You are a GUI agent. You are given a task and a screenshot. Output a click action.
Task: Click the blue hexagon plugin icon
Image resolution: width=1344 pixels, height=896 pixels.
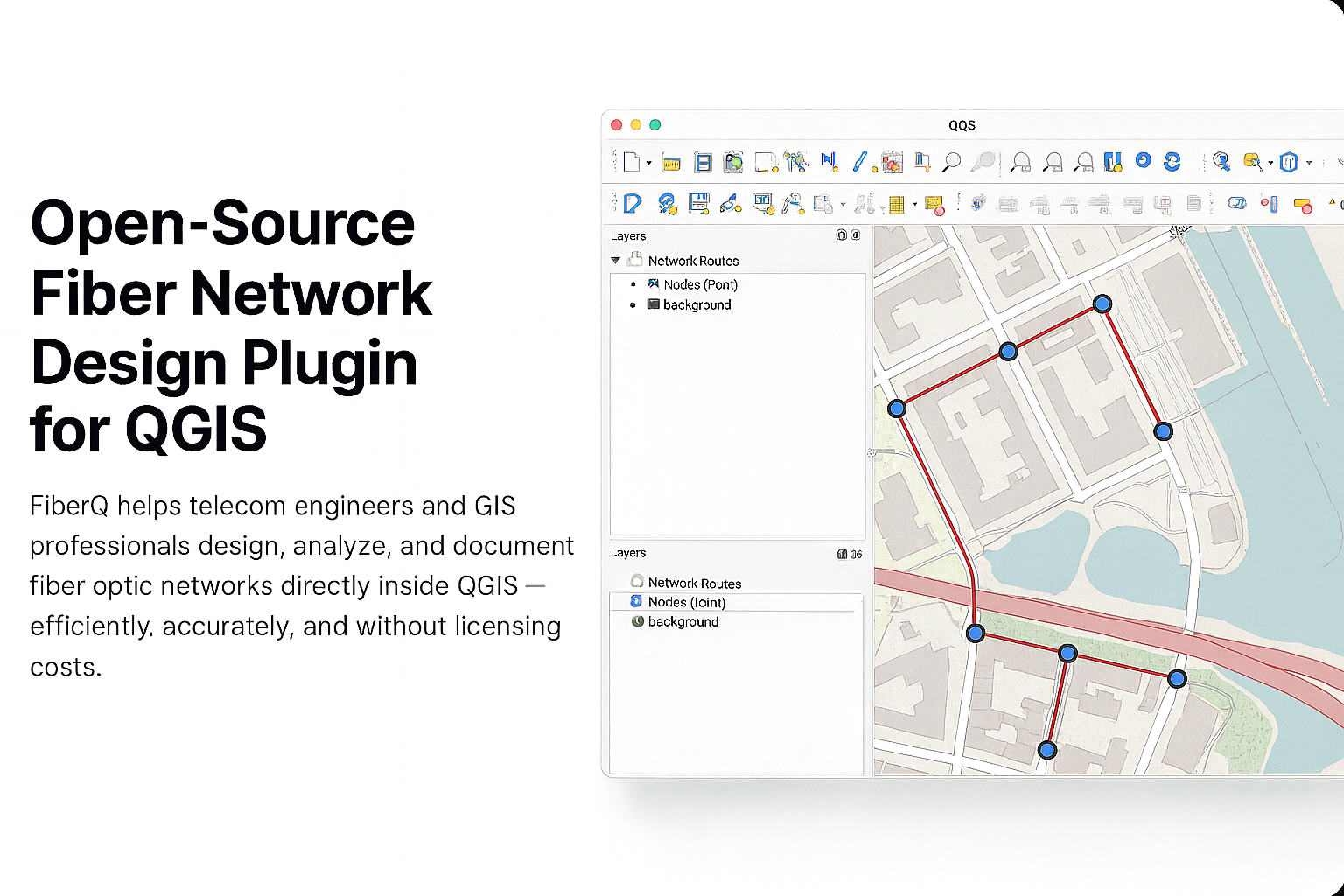click(x=1288, y=162)
